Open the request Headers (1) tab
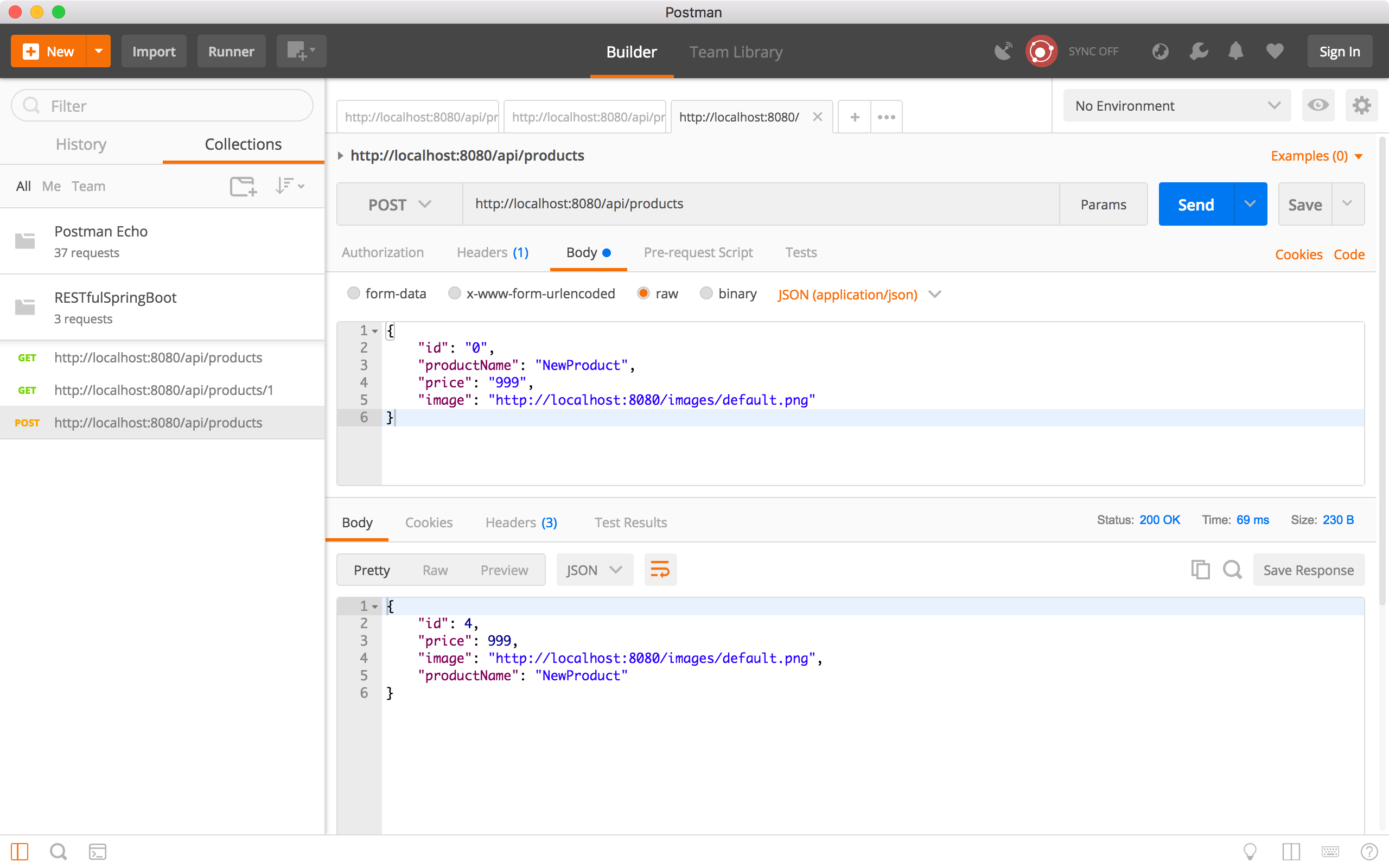Image resolution: width=1389 pixels, height=868 pixels. click(493, 252)
